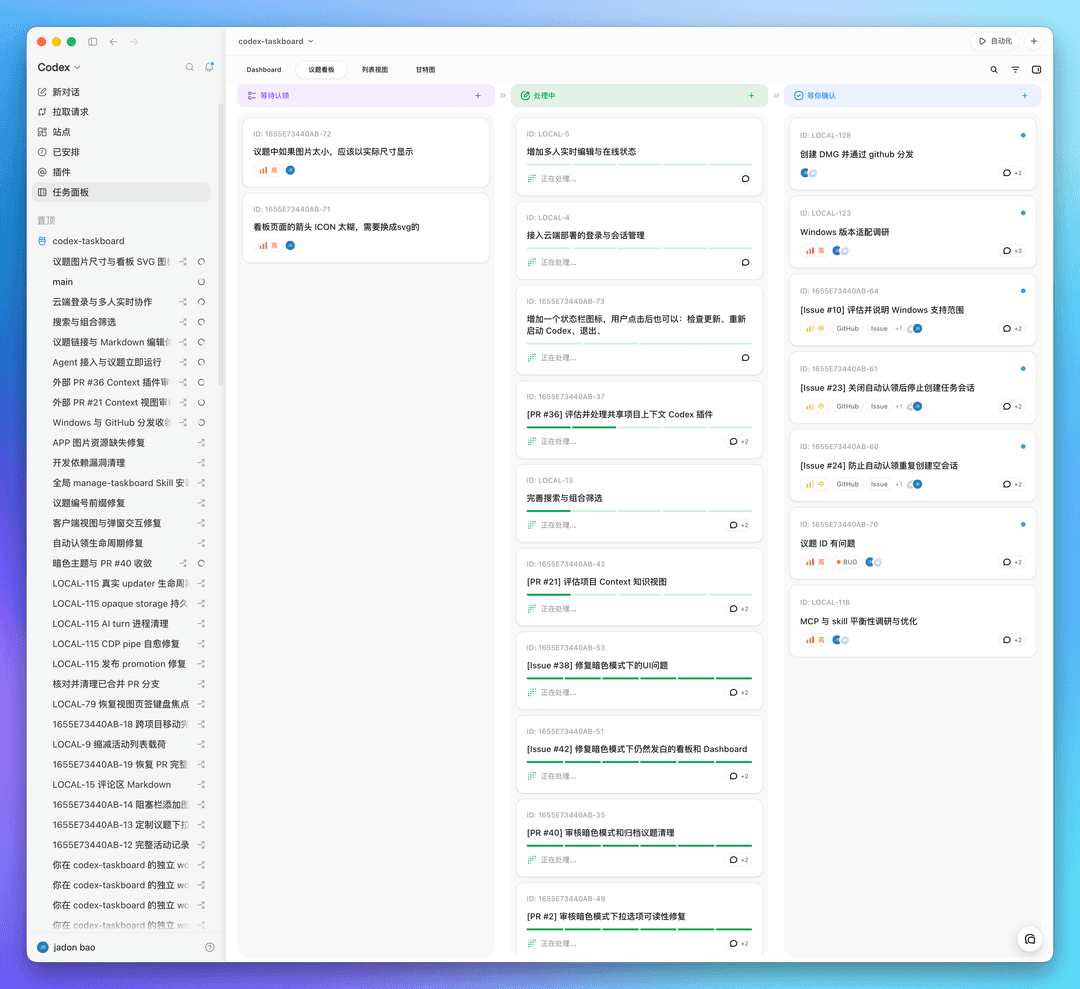Open card 看板页面的箭头 ICON 太糊
The height and width of the screenshot is (989, 1080).
tap(366, 227)
